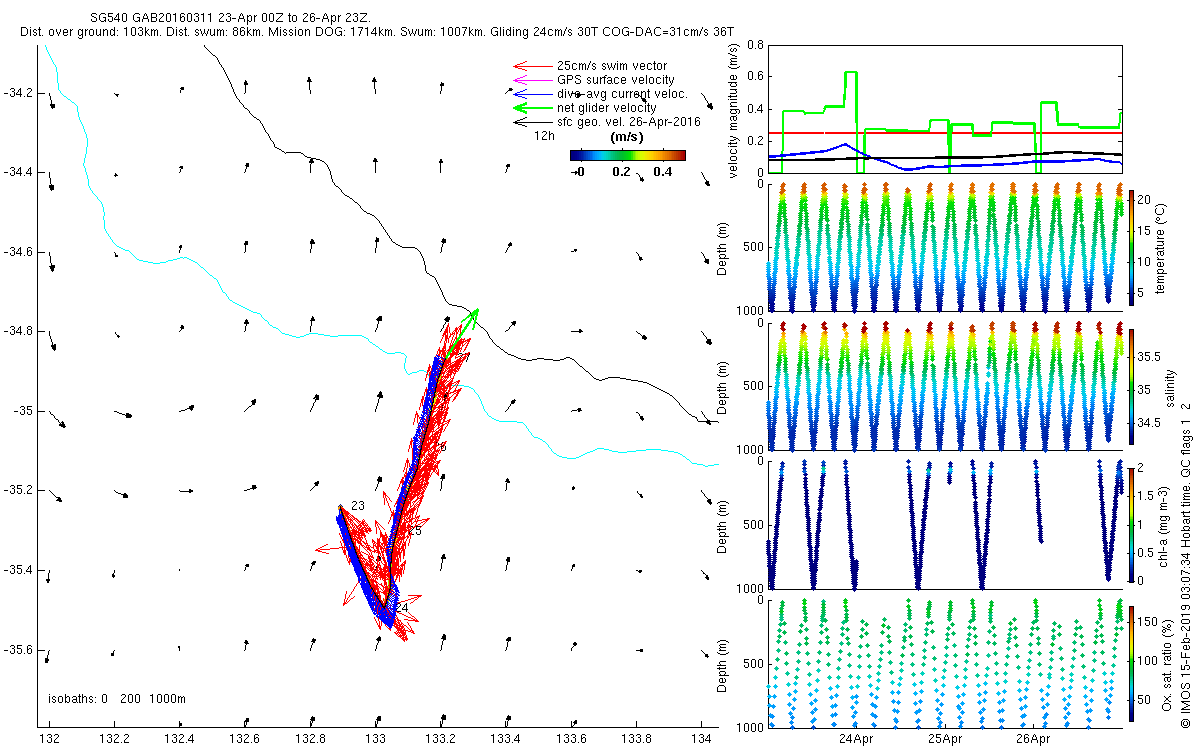Click the 132.4 longitude tick label
Image resolution: width=1200 pixels, height=750 pixels.
180,740
